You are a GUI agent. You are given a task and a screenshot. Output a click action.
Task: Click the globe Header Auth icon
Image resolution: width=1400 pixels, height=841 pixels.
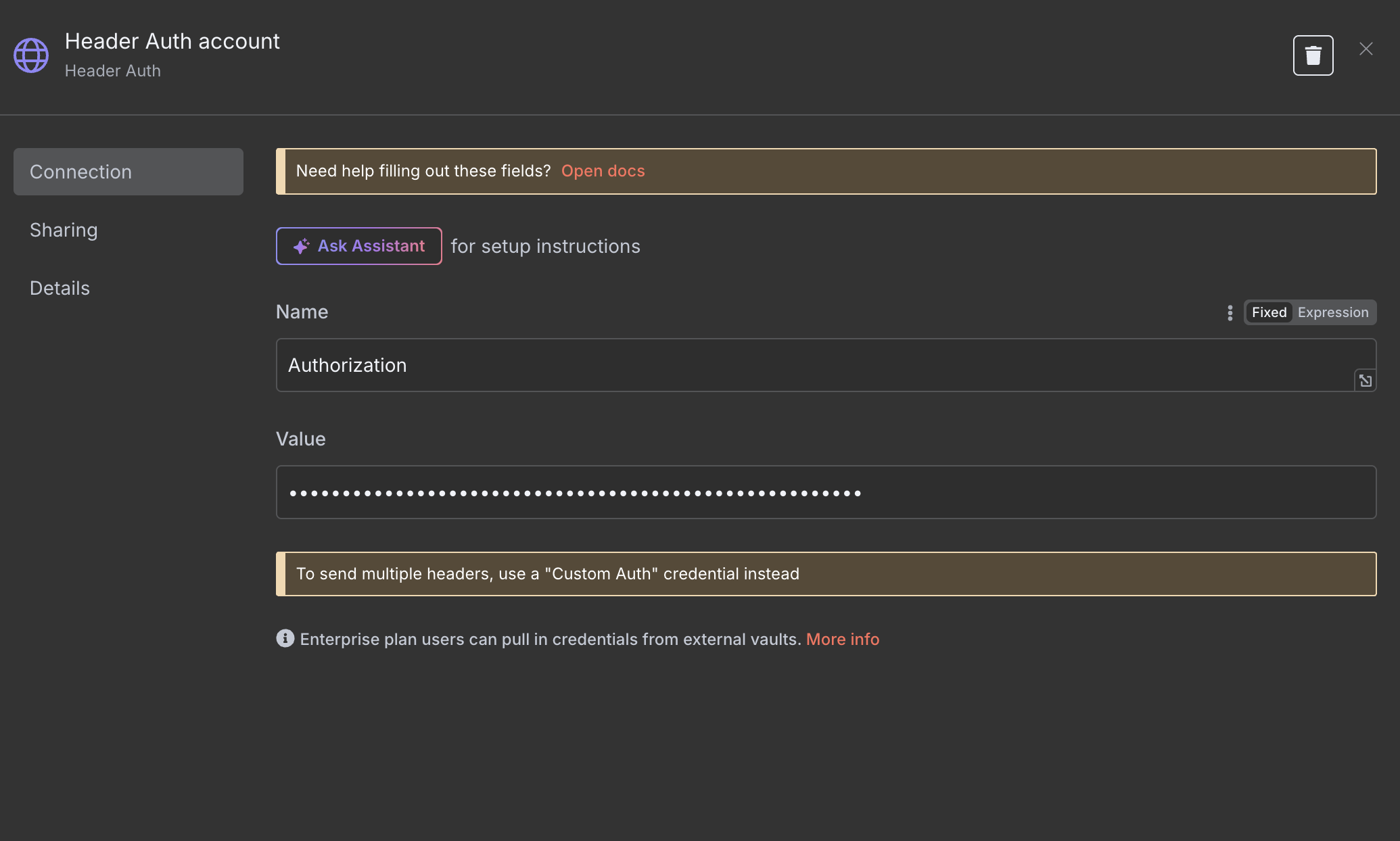[31, 55]
